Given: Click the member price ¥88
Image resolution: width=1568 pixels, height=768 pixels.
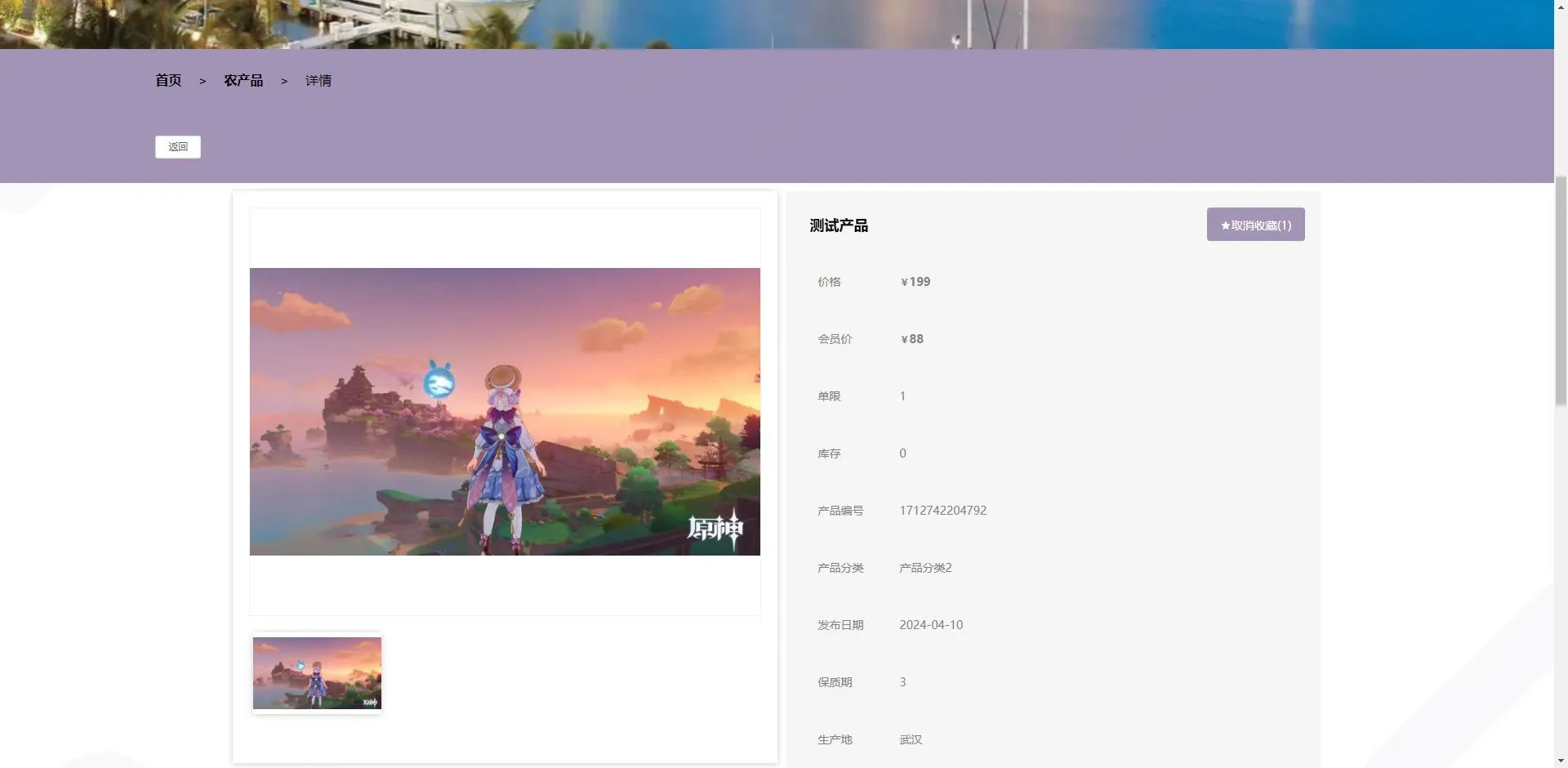Looking at the screenshot, I should pos(912,339).
